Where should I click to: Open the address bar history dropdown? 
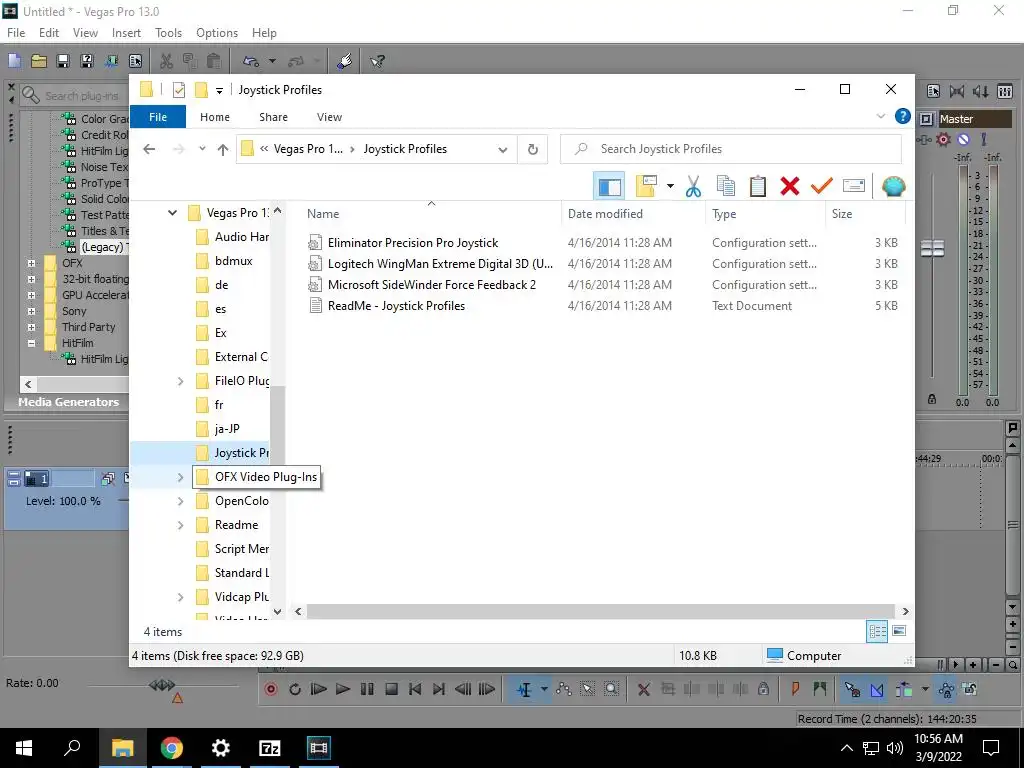(x=503, y=150)
